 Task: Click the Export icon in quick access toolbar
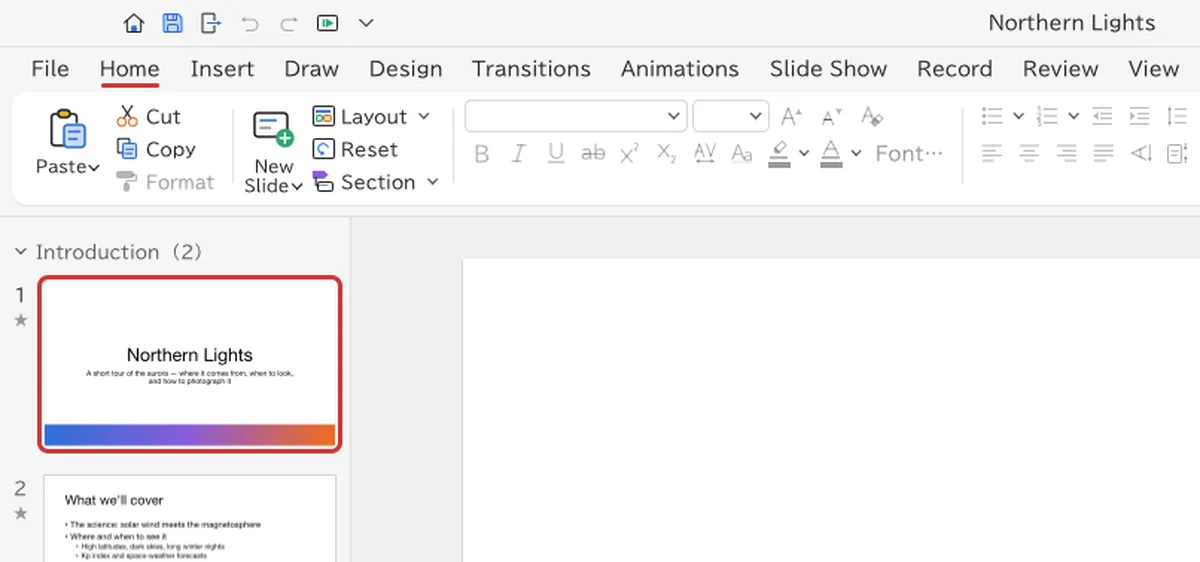[x=211, y=22]
